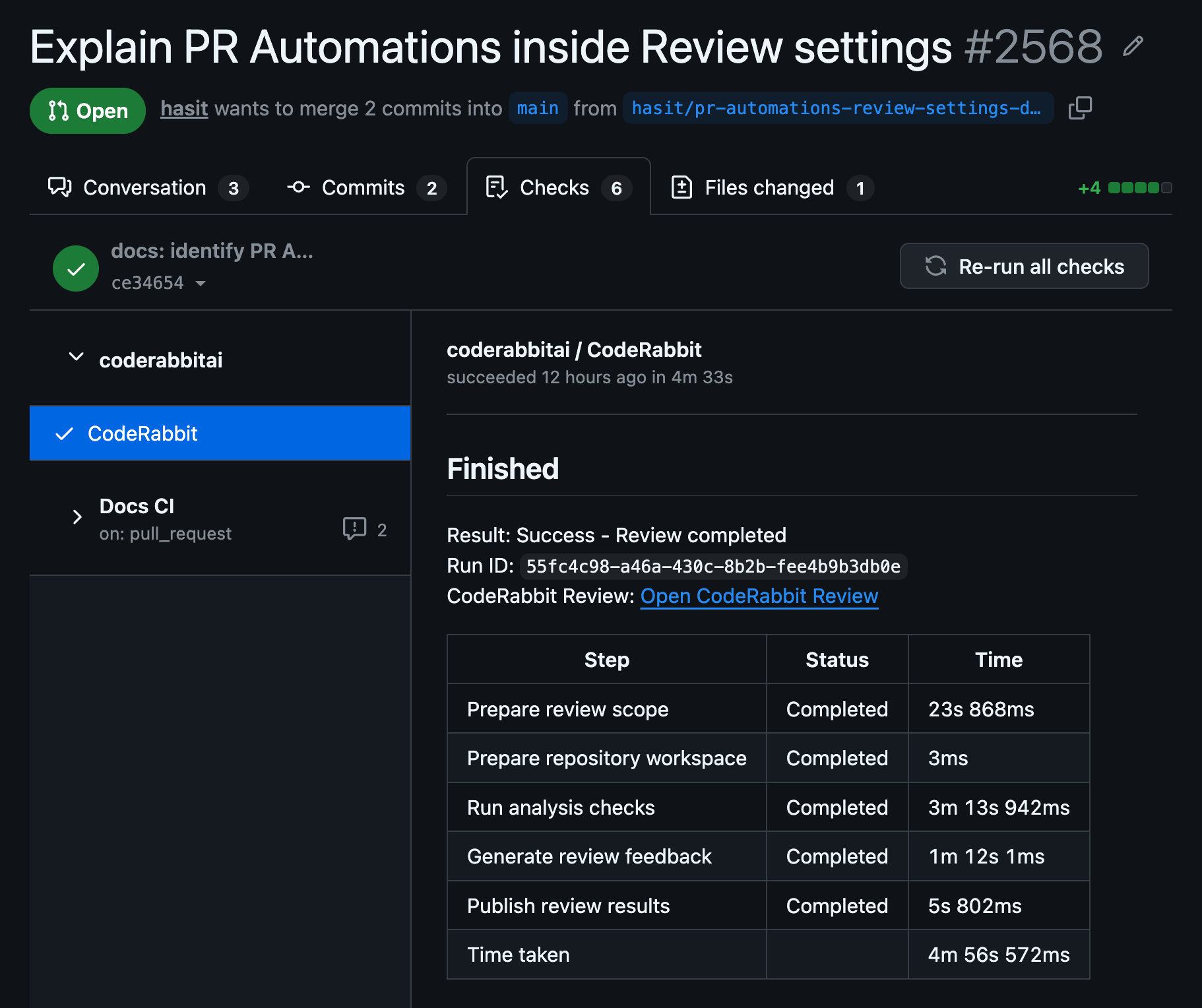This screenshot has width=1202, height=1008.
Task: Click the 'coderabbitai / CodeRabbit' heading
Action: (574, 350)
